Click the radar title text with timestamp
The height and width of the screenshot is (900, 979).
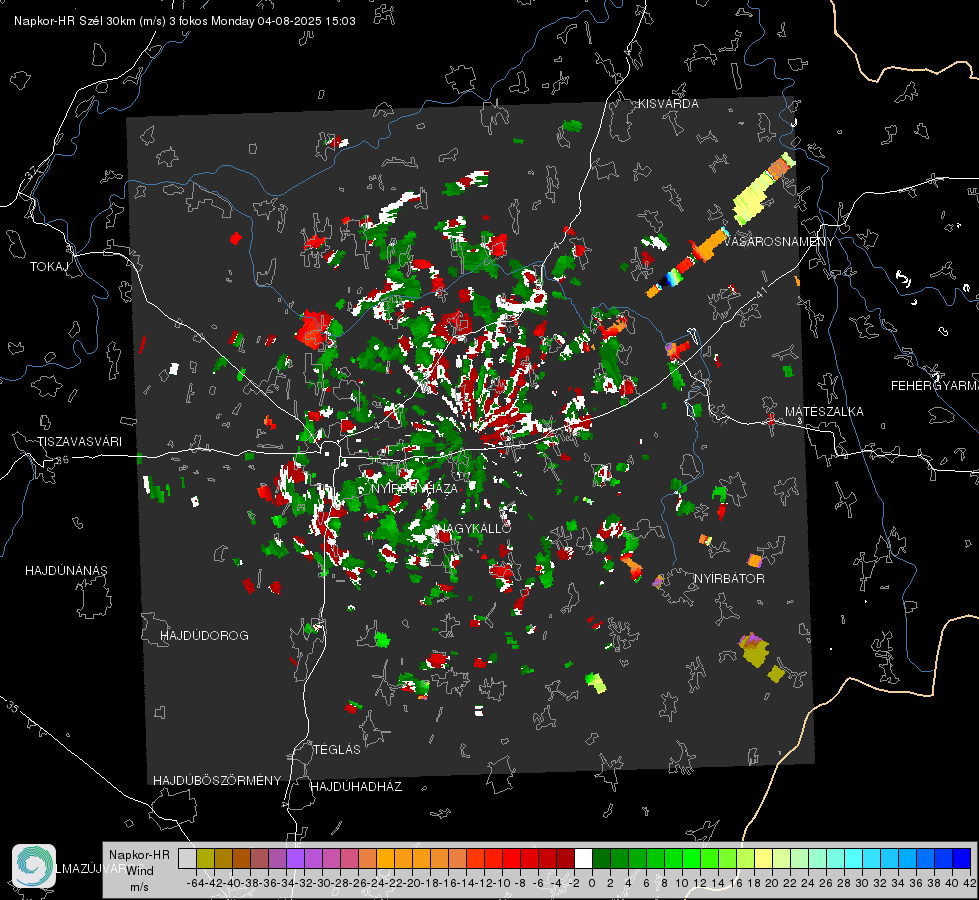click(185, 21)
